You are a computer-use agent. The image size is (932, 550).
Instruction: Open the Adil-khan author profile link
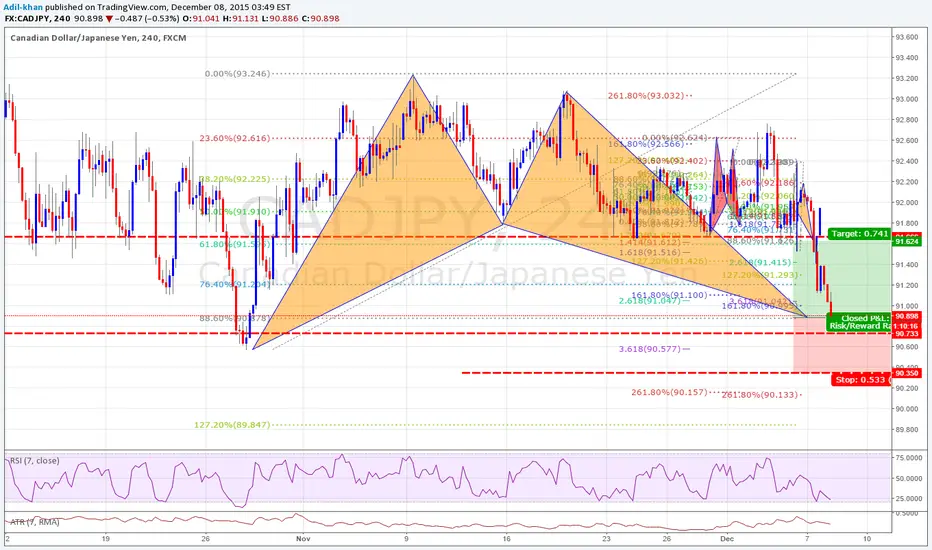[24, 7]
